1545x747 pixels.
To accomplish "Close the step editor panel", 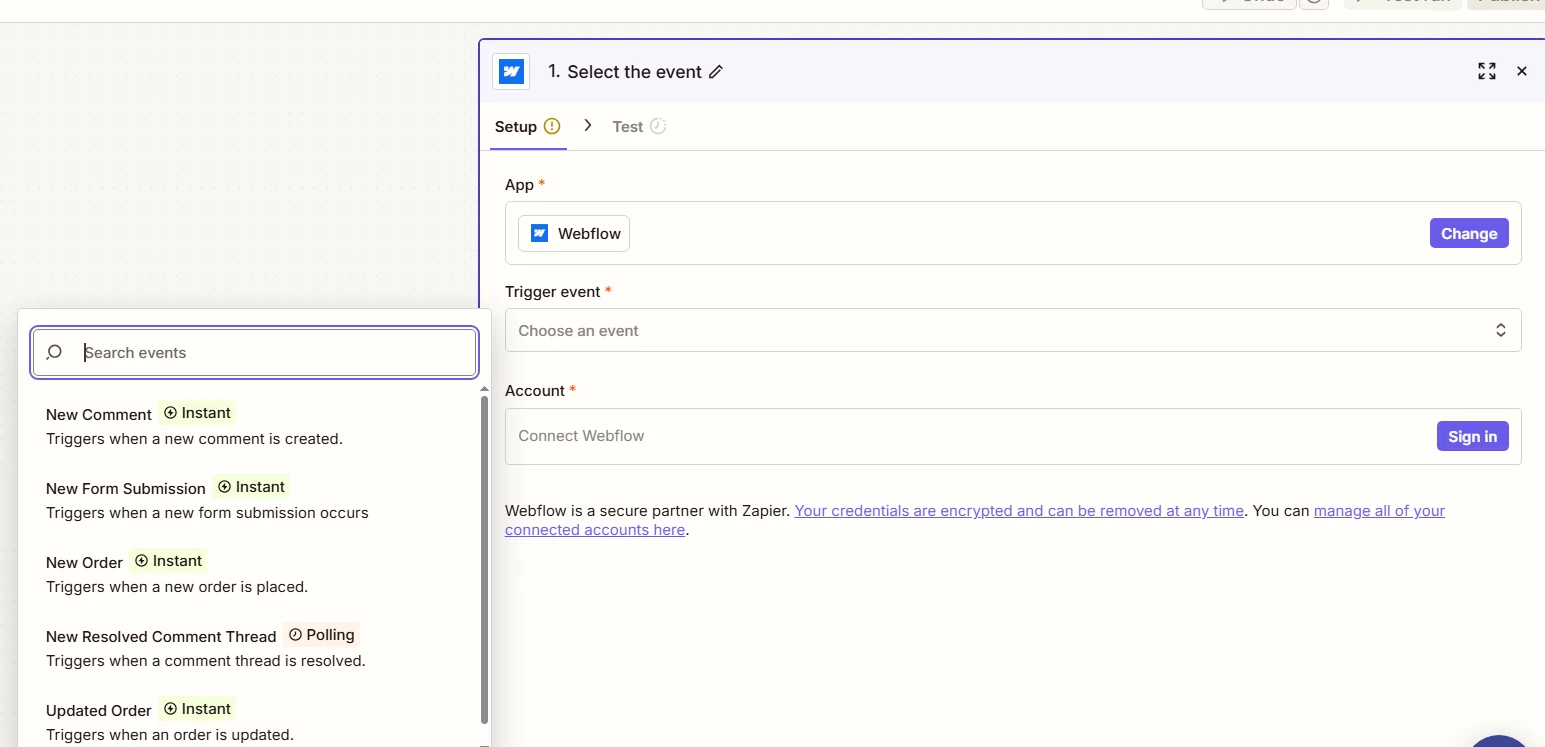I will coord(1522,71).
